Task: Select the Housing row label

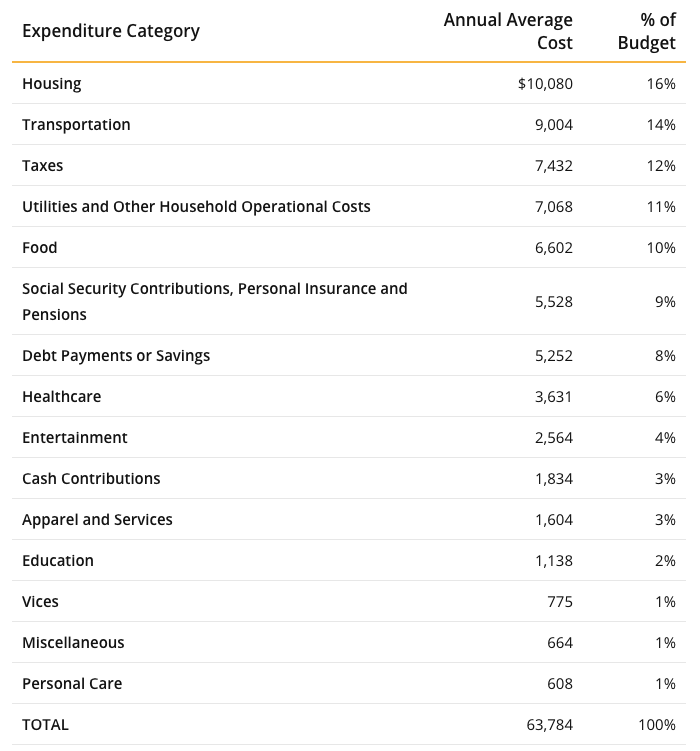Action: tap(52, 84)
